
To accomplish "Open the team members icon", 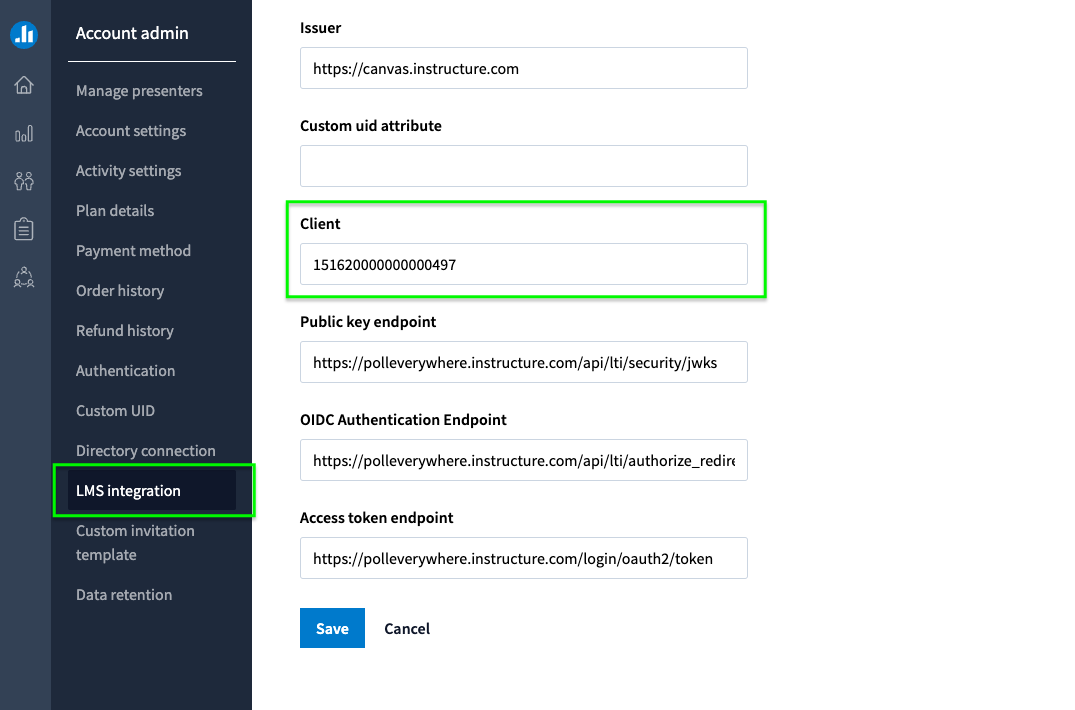I will click(24, 277).
